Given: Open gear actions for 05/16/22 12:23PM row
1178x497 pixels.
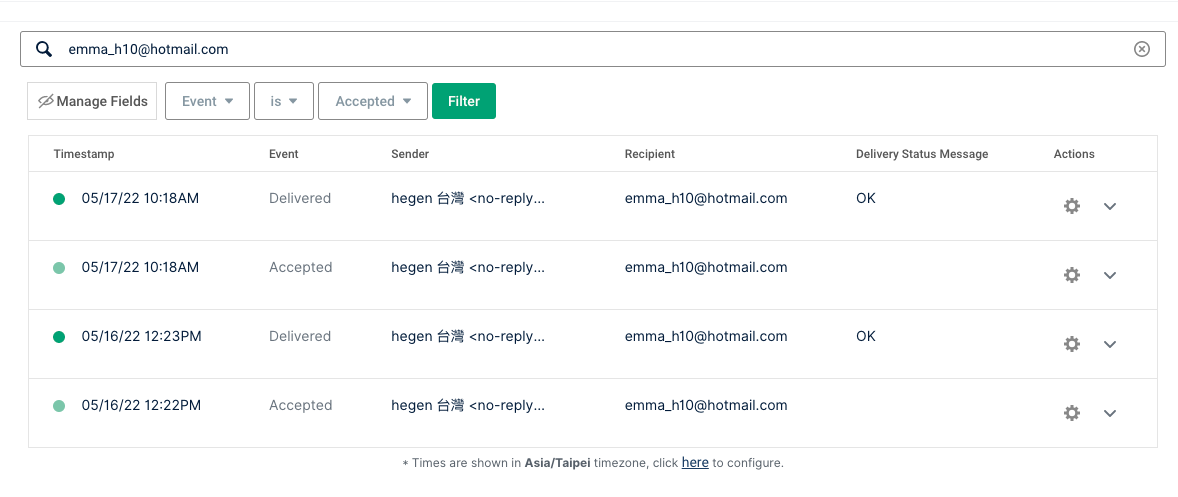Looking at the screenshot, I should pyautogui.click(x=1072, y=344).
